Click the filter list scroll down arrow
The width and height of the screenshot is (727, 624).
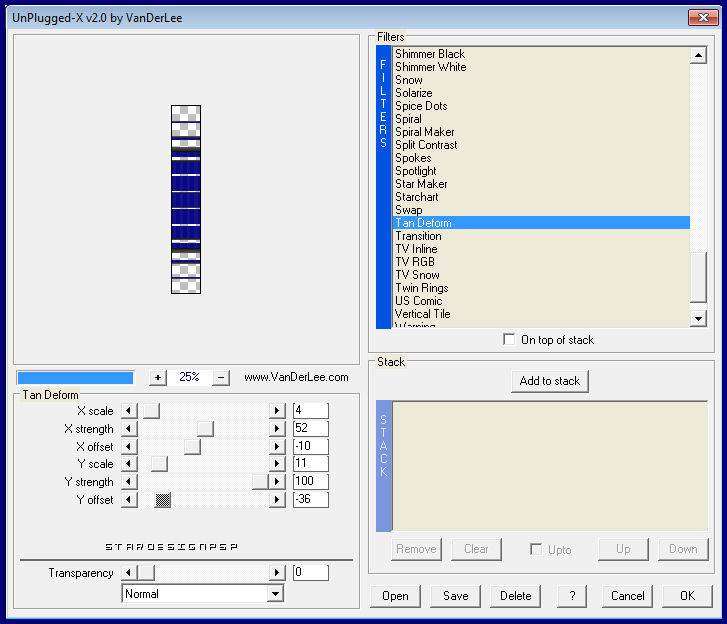(698, 318)
